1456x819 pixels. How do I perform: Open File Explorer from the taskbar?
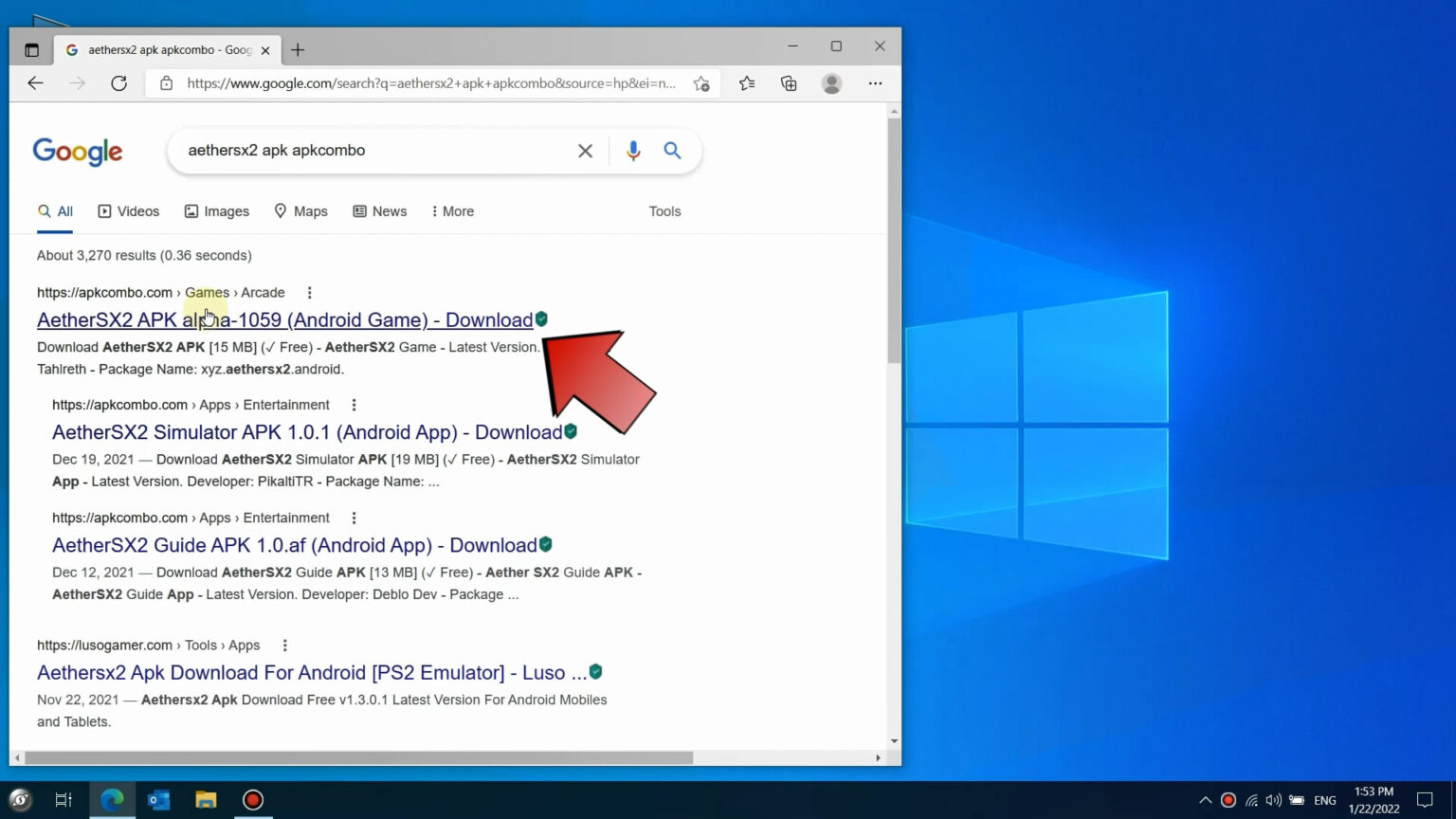[206, 800]
